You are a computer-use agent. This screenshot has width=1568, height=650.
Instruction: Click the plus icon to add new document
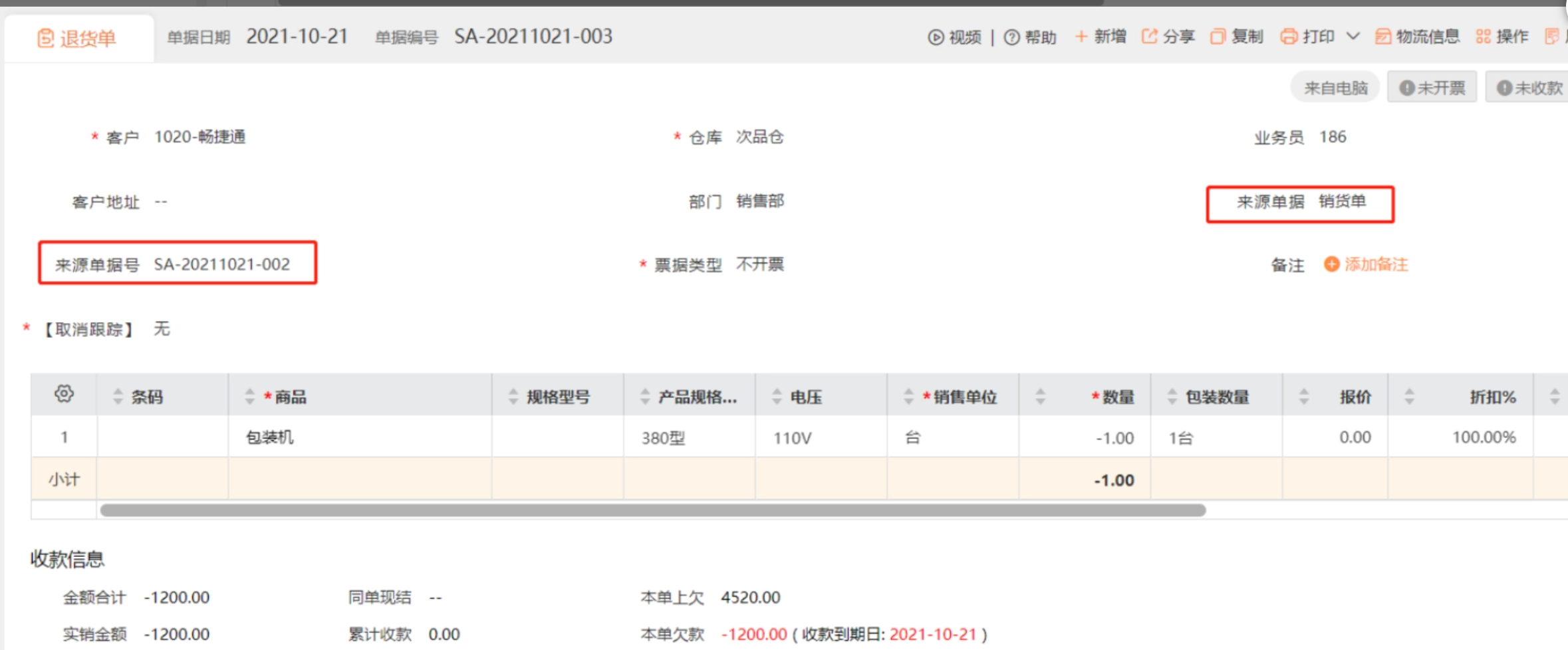[1081, 37]
